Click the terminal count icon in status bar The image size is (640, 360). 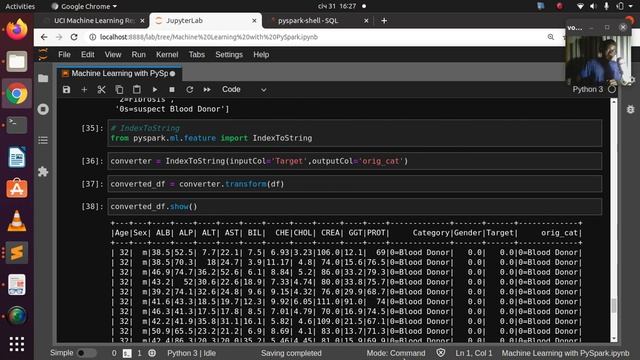127,353
